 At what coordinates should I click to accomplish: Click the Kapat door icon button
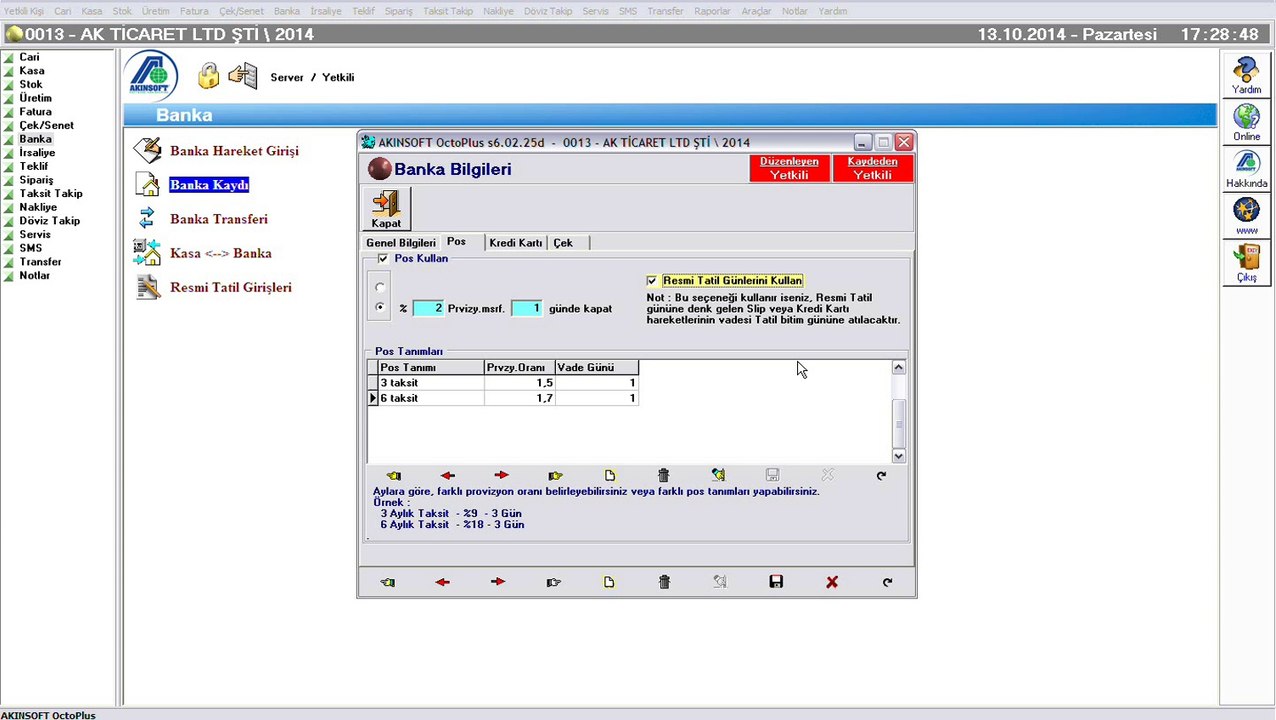click(x=386, y=209)
